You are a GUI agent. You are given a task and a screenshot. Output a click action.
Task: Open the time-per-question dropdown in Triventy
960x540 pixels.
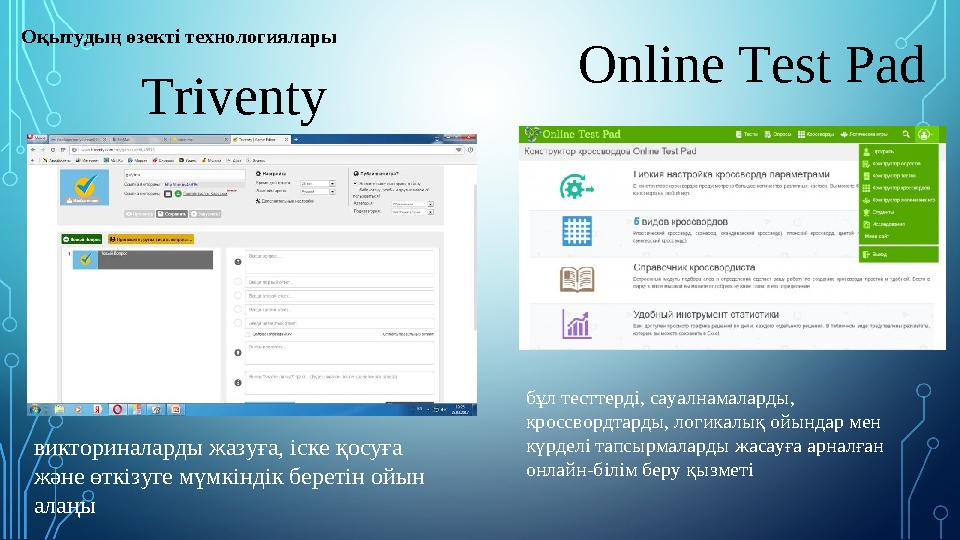point(317,183)
